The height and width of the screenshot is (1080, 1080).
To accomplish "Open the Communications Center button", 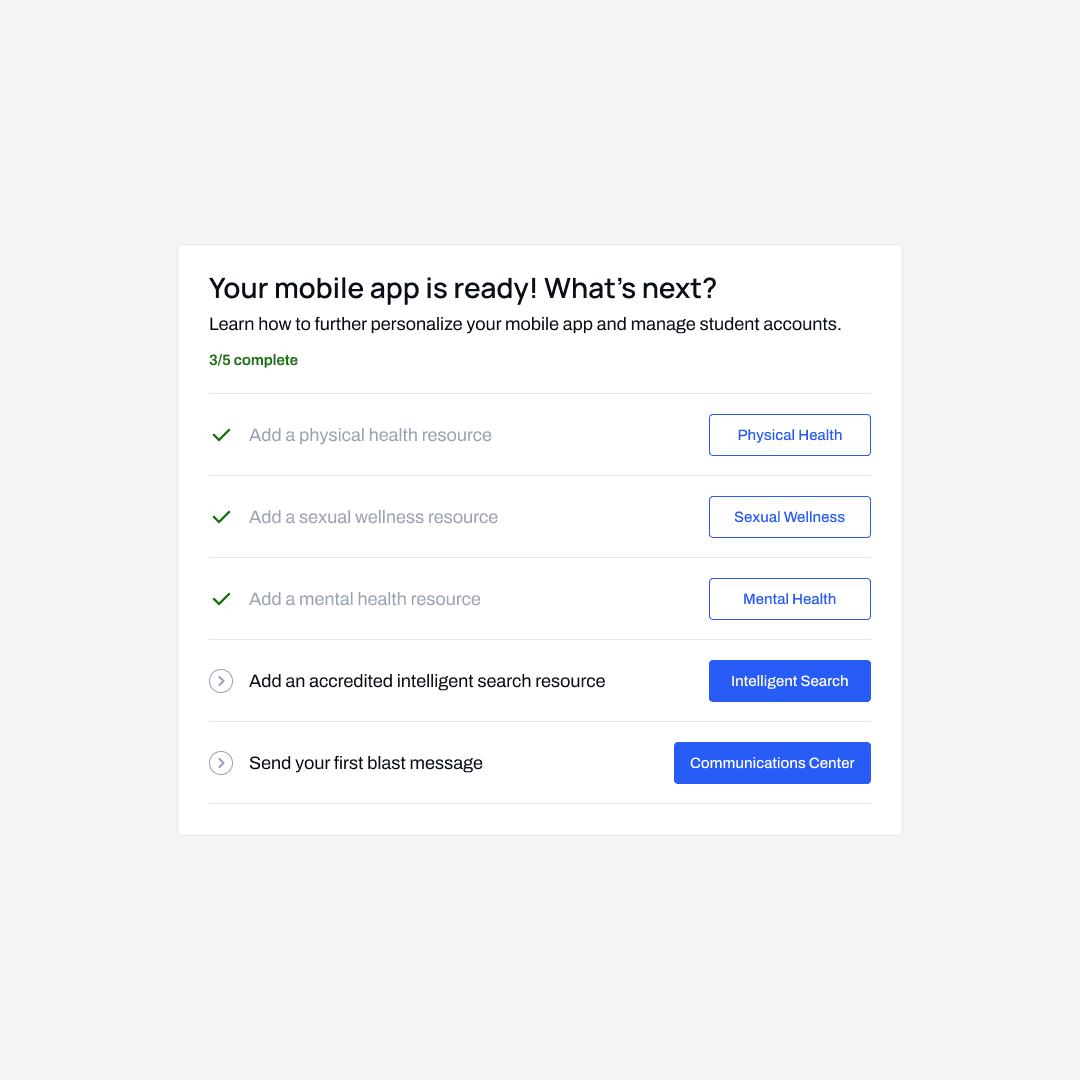I will (772, 763).
